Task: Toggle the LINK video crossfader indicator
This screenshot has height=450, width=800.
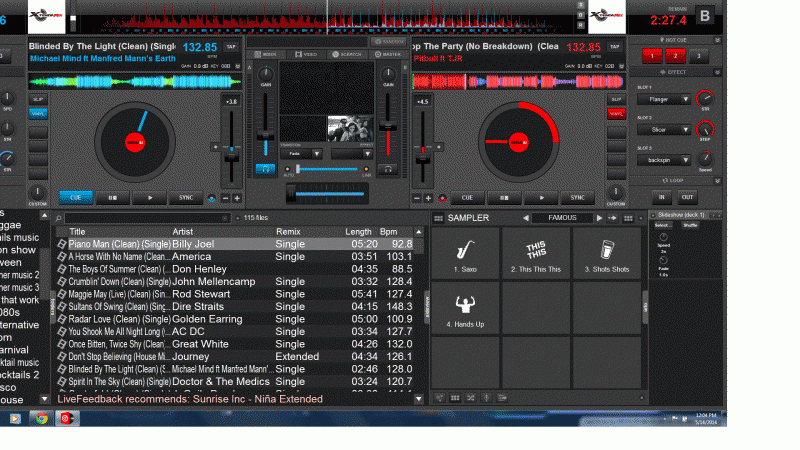Action: pos(366,169)
